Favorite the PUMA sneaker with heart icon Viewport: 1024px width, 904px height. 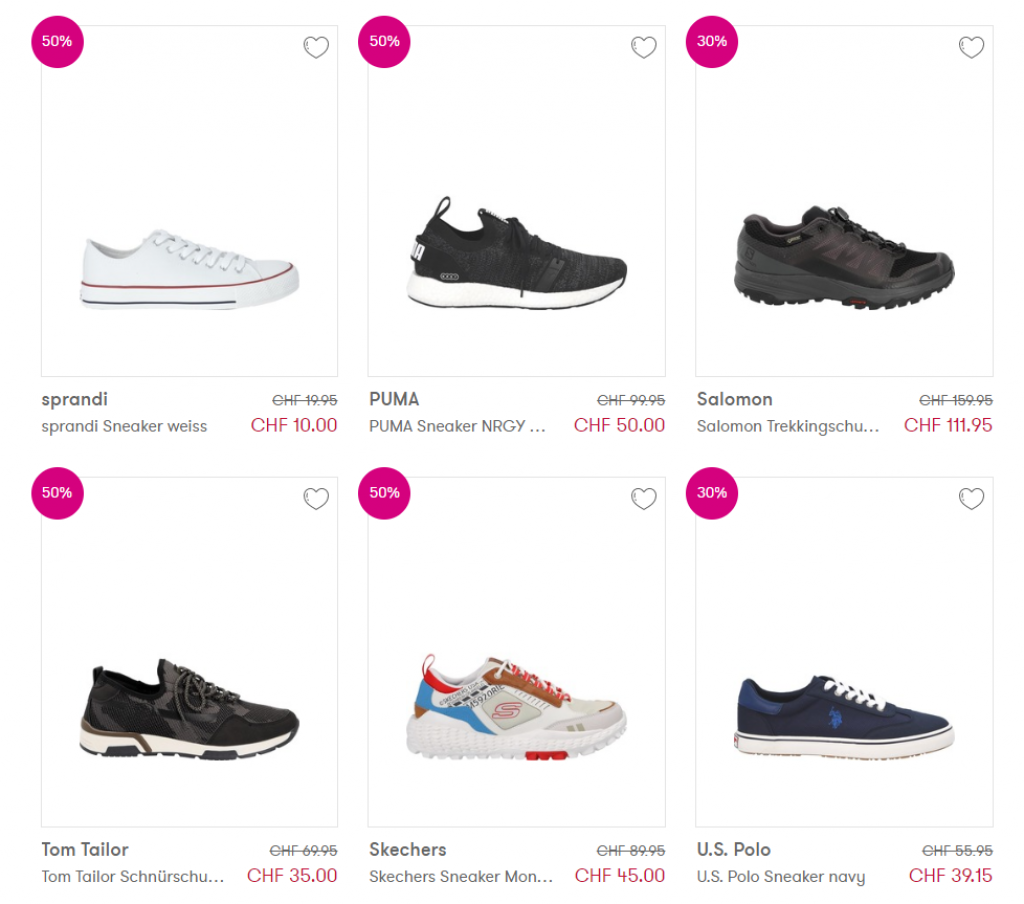pyautogui.click(x=643, y=47)
